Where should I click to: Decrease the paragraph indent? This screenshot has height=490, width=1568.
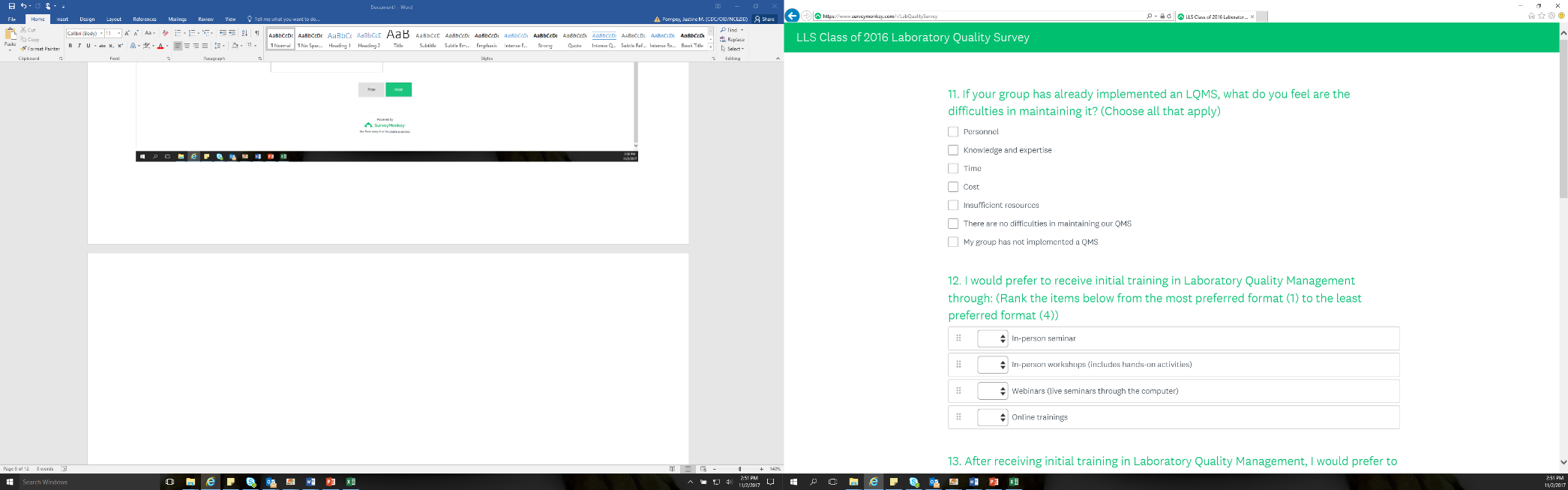pos(223,33)
